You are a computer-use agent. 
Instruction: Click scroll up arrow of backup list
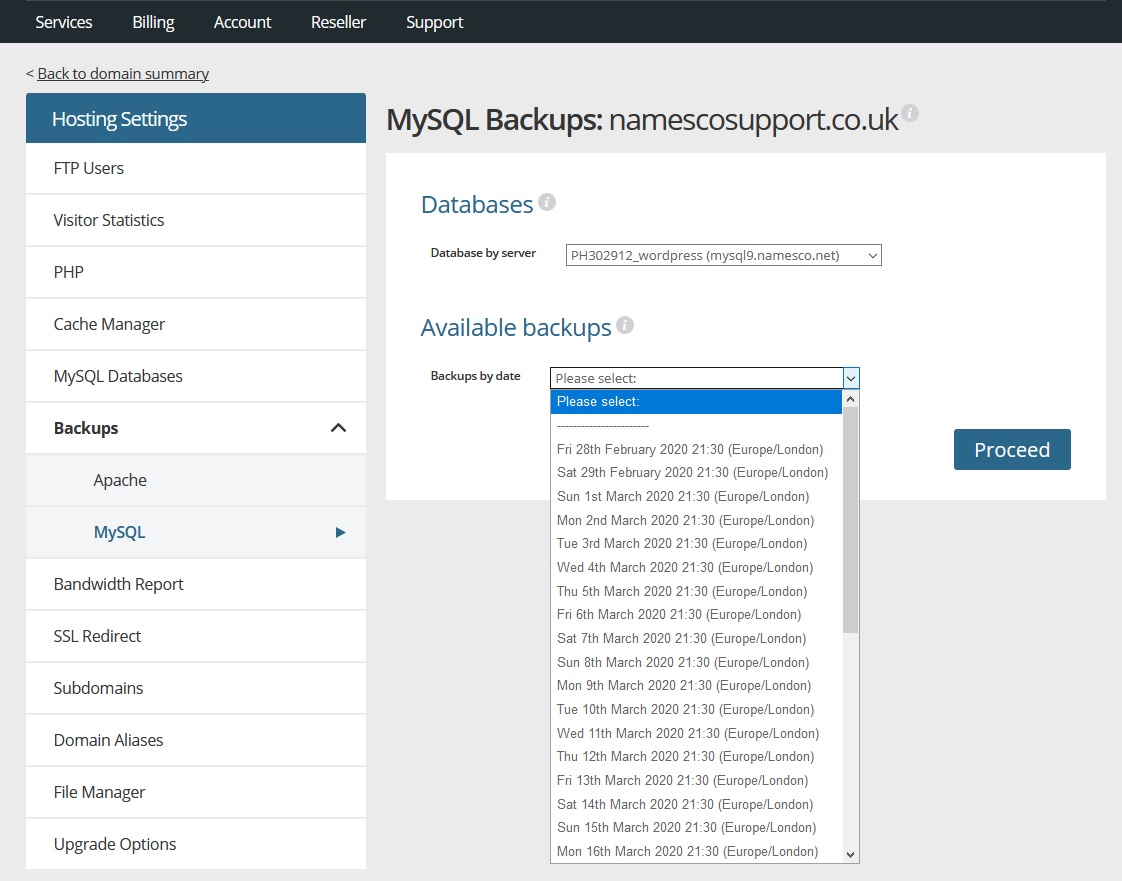pos(850,399)
